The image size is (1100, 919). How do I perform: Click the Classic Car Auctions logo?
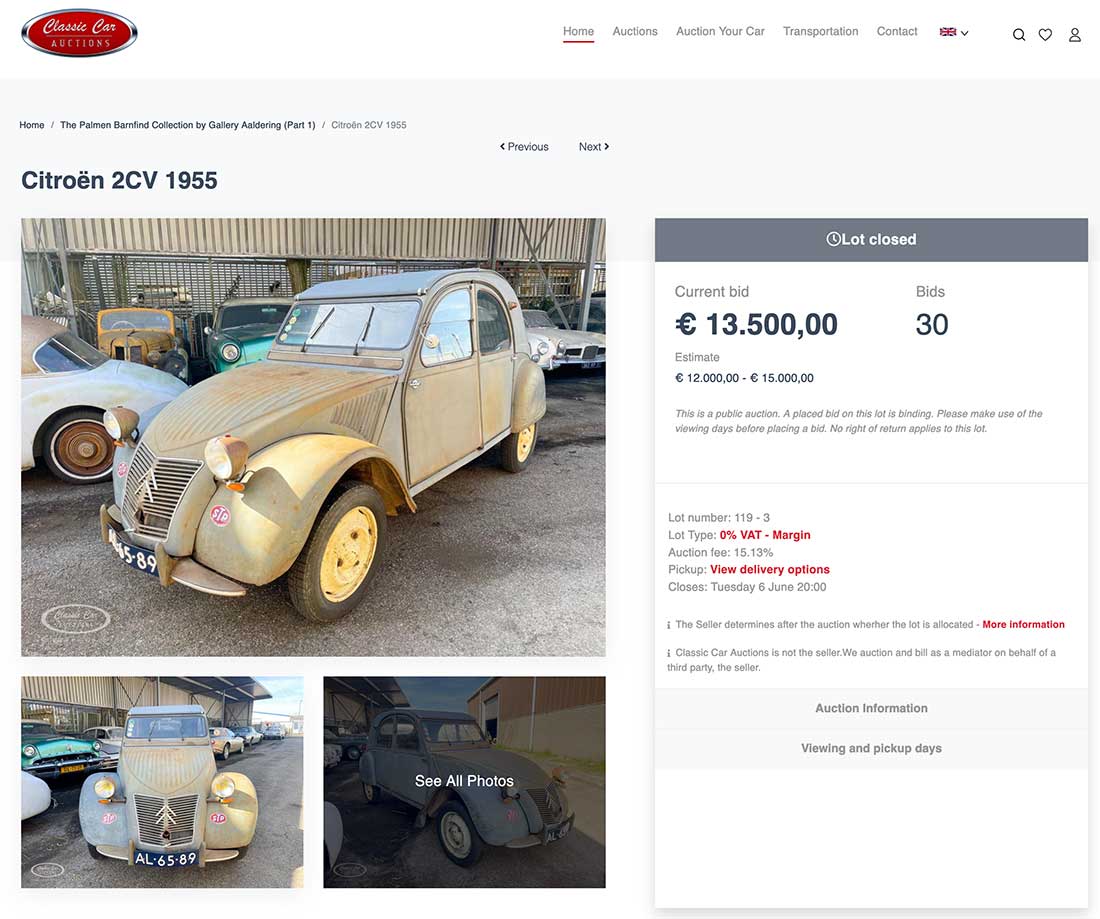(x=79, y=32)
